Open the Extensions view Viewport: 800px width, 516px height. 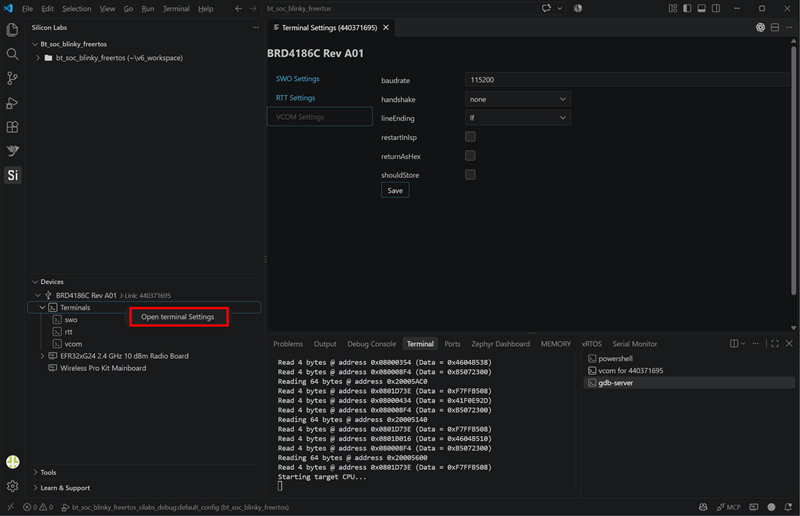point(12,127)
